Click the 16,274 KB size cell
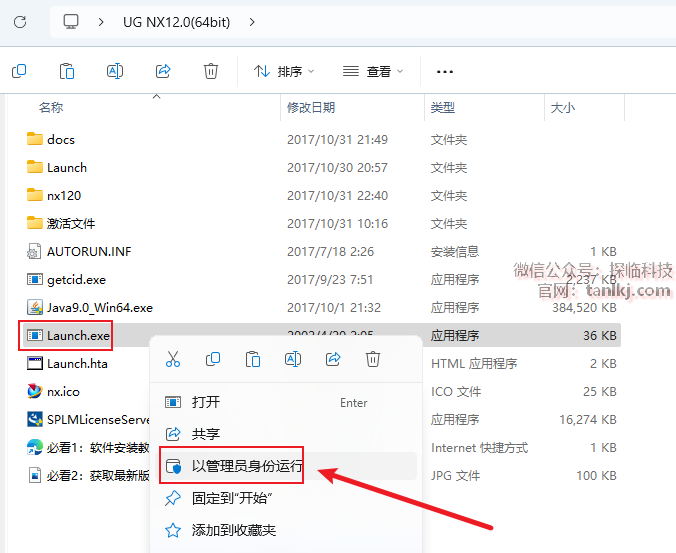Image resolution: width=676 pixels, height=553 pixels. click(588, 420)
